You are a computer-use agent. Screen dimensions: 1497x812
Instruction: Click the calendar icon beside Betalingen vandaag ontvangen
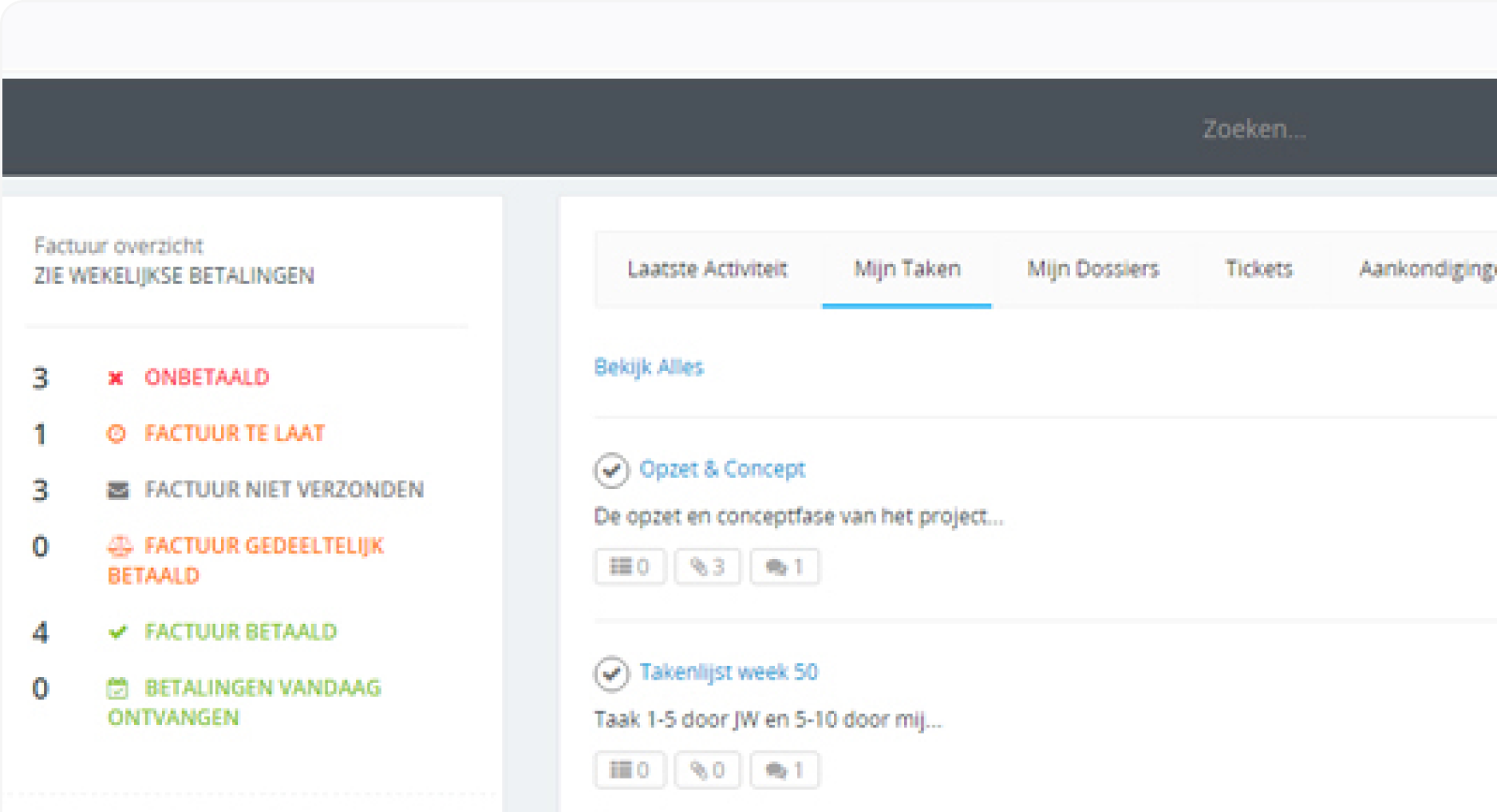[x=117, y=688]
